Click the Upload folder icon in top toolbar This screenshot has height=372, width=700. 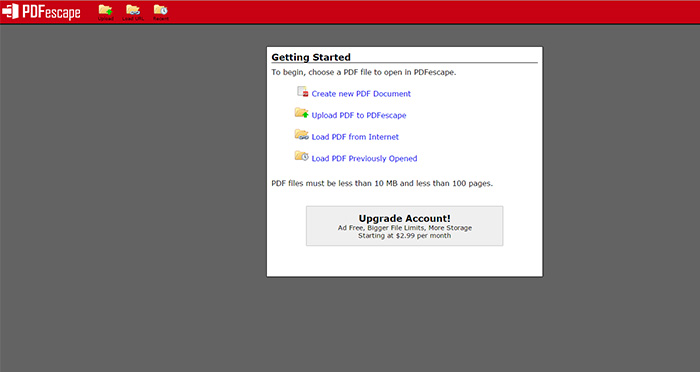click(x=105, y=10)
